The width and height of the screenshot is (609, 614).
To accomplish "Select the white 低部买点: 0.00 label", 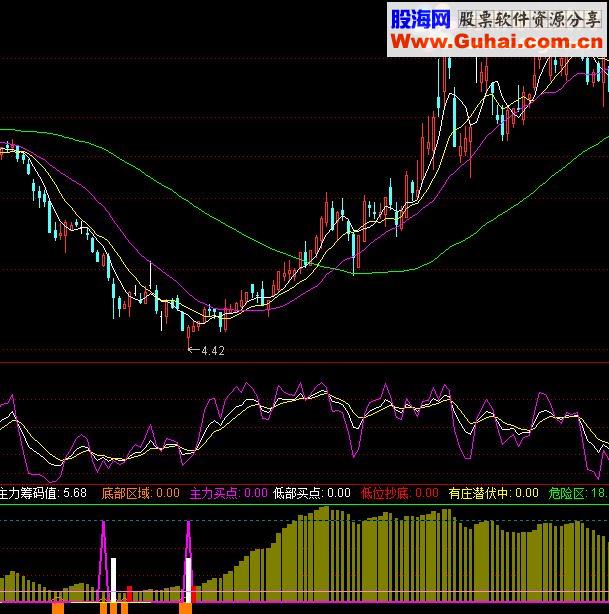I will pos(312,493).
